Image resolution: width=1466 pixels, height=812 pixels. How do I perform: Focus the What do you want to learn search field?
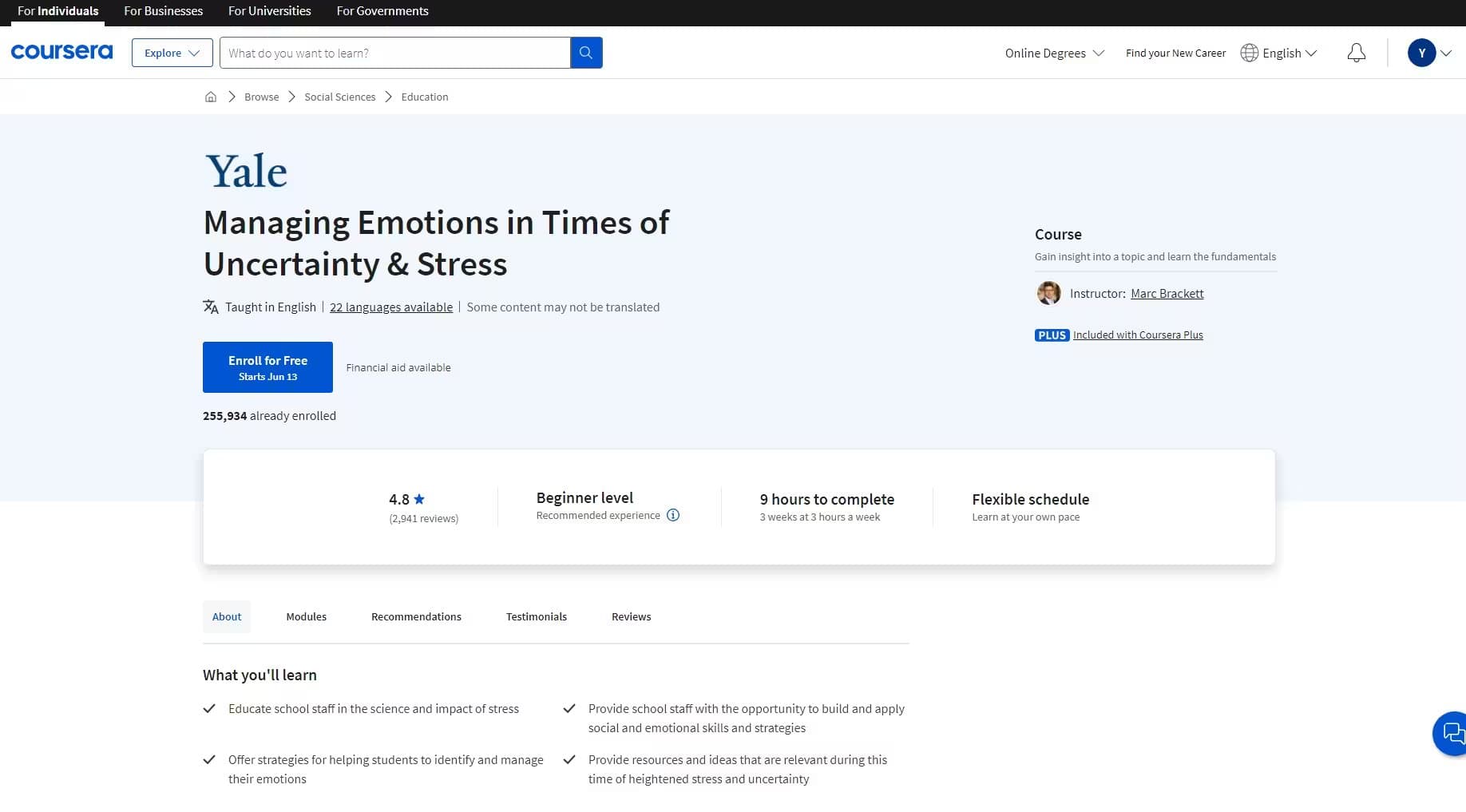click(x=395, y=53)
